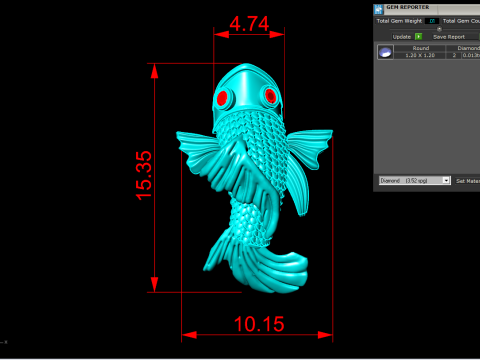
Task: Select the round gem thumbnail
Action: click(x=385, y=52)
